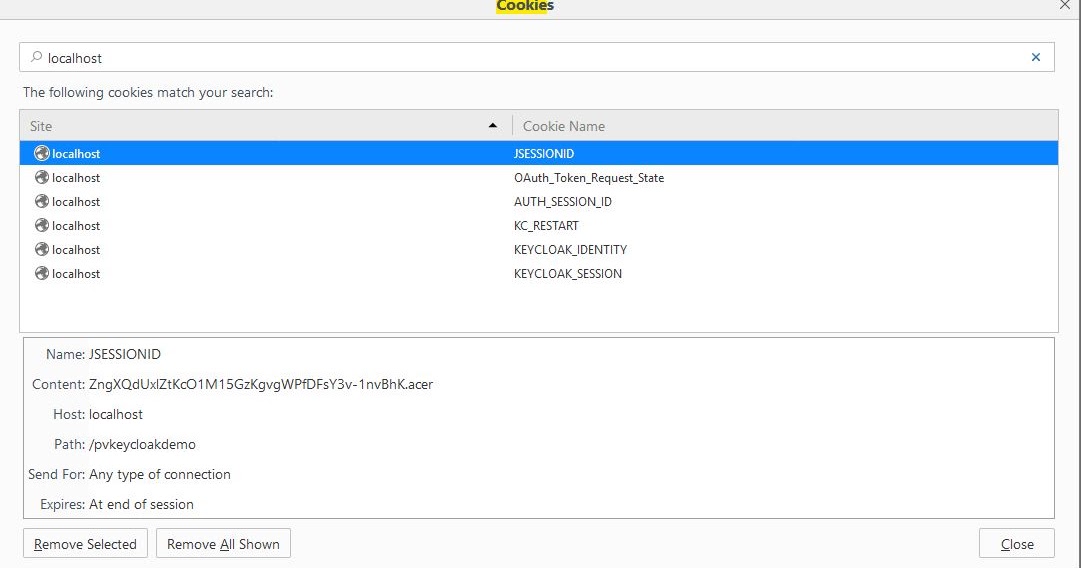Select the KEYCLOAK_SESSION cookie
The width and height of the screenshot is (1081, 568).
(x=567, y=274)
